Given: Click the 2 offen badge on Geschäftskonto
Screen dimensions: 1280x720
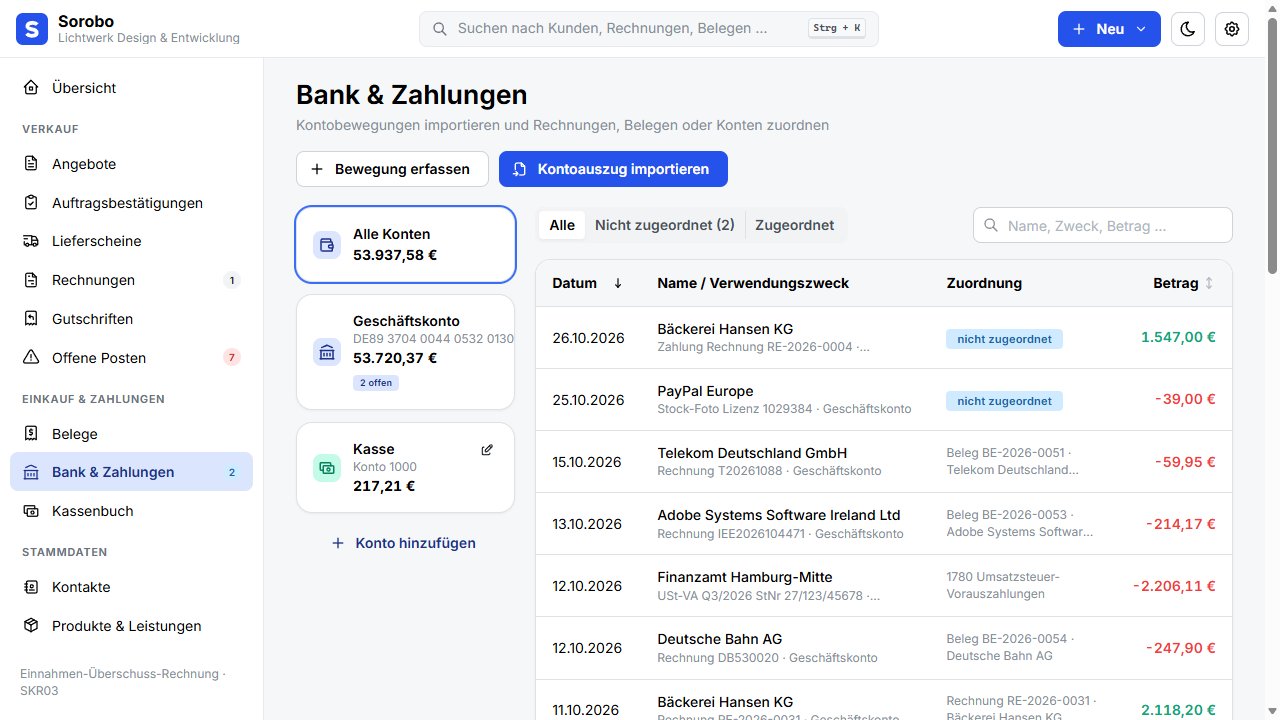Looking at the screenshot, I should pos(376,383).
